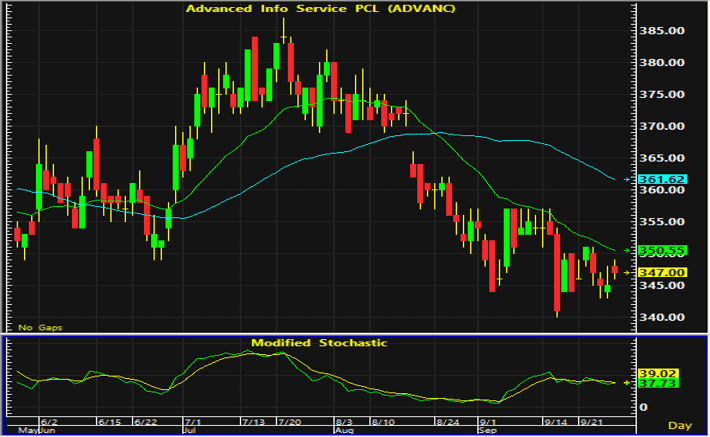This screenshot has width=710, height=437.
Task: Click the 0 level on stochastic axis
Action: point(643,408)
